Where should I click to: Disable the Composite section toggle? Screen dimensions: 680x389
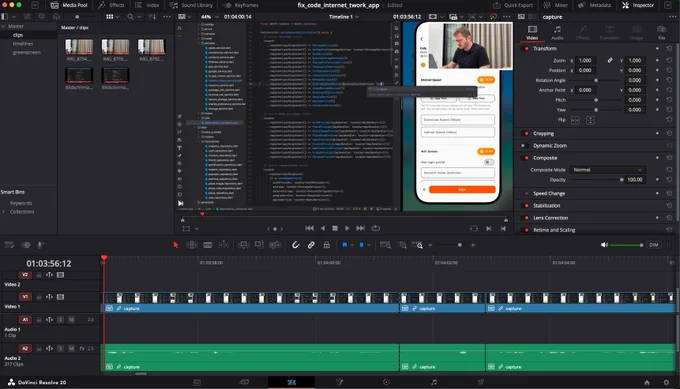[x=526, y=158]
